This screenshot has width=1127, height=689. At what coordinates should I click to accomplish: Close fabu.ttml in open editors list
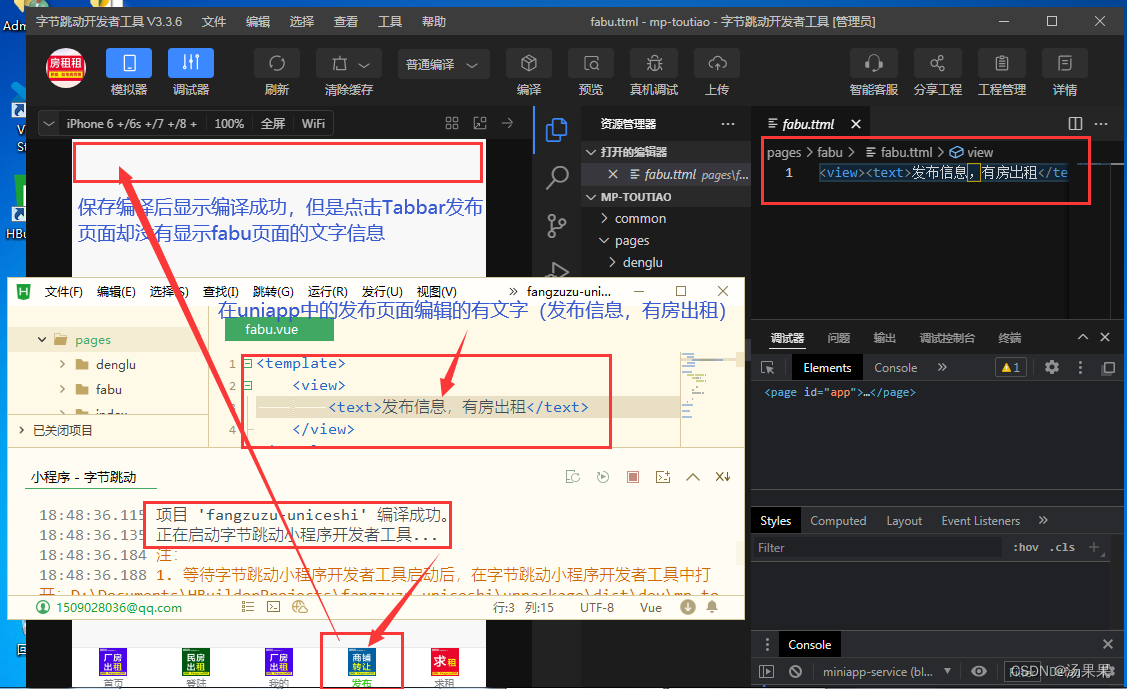pos(612,174)
